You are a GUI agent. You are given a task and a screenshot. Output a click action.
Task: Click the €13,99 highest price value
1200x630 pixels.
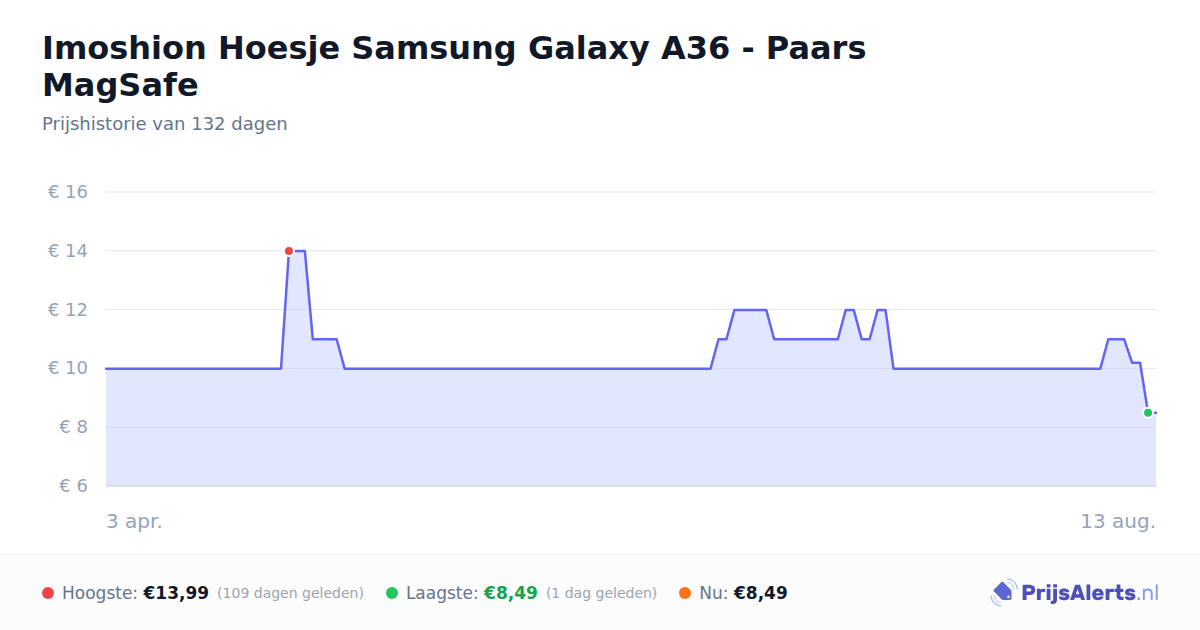click(x=176, y=593)
